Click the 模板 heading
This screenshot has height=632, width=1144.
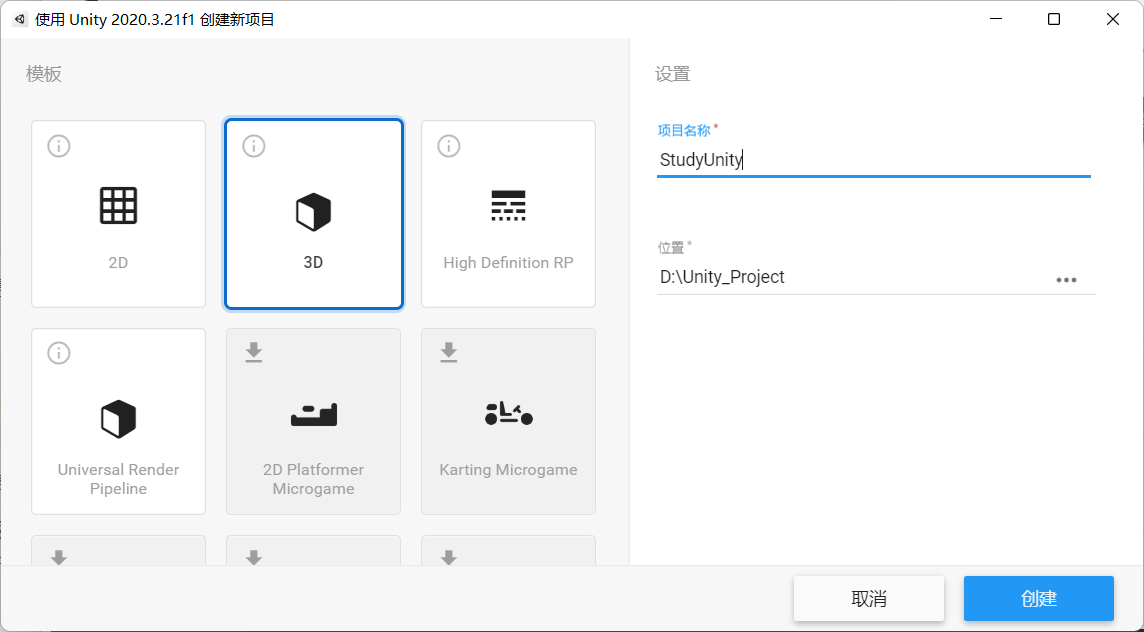[44, 74]
